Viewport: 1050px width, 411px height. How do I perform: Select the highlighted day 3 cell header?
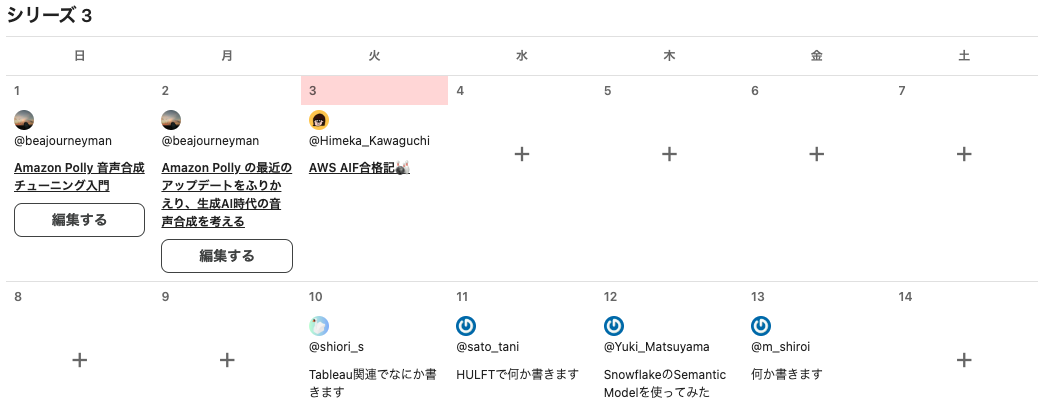374,90
